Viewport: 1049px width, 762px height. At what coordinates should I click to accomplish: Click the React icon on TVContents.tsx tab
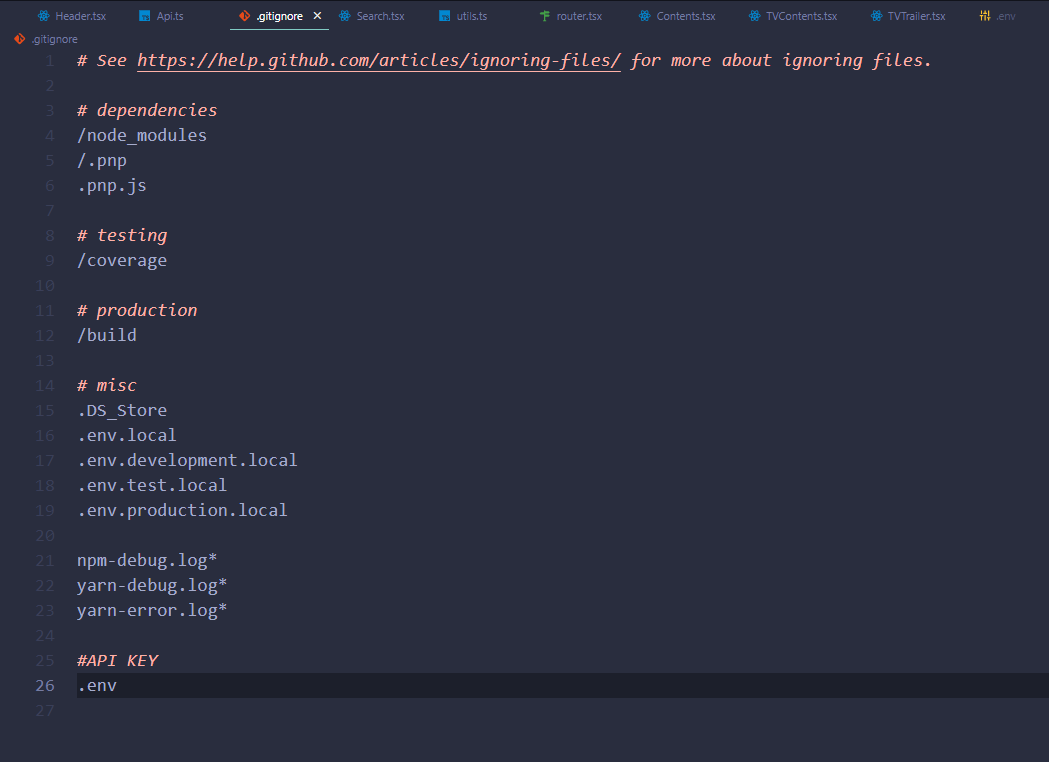[755, 16]
